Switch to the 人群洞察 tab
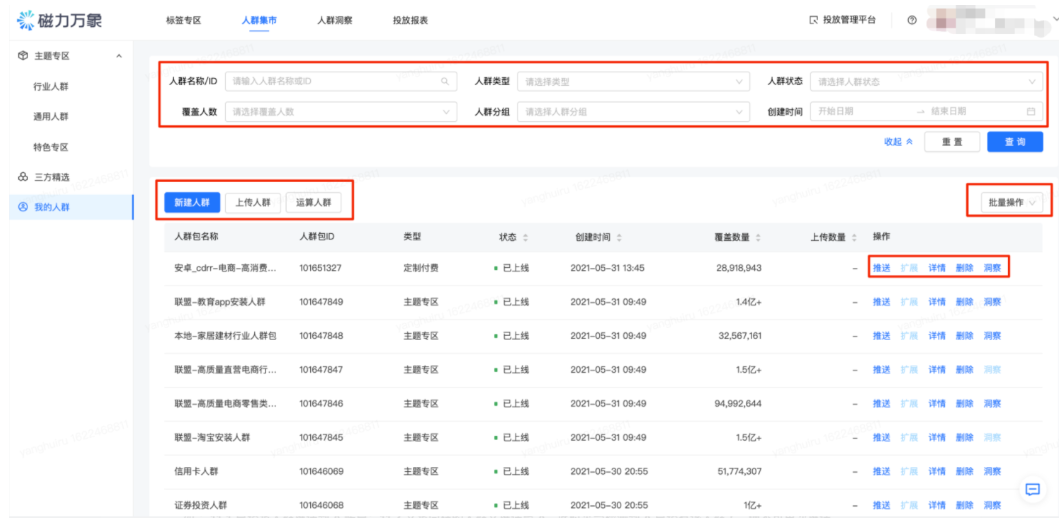Image resolution: width=1060 pixels, height=519 pixels. (x=335, y=20)
